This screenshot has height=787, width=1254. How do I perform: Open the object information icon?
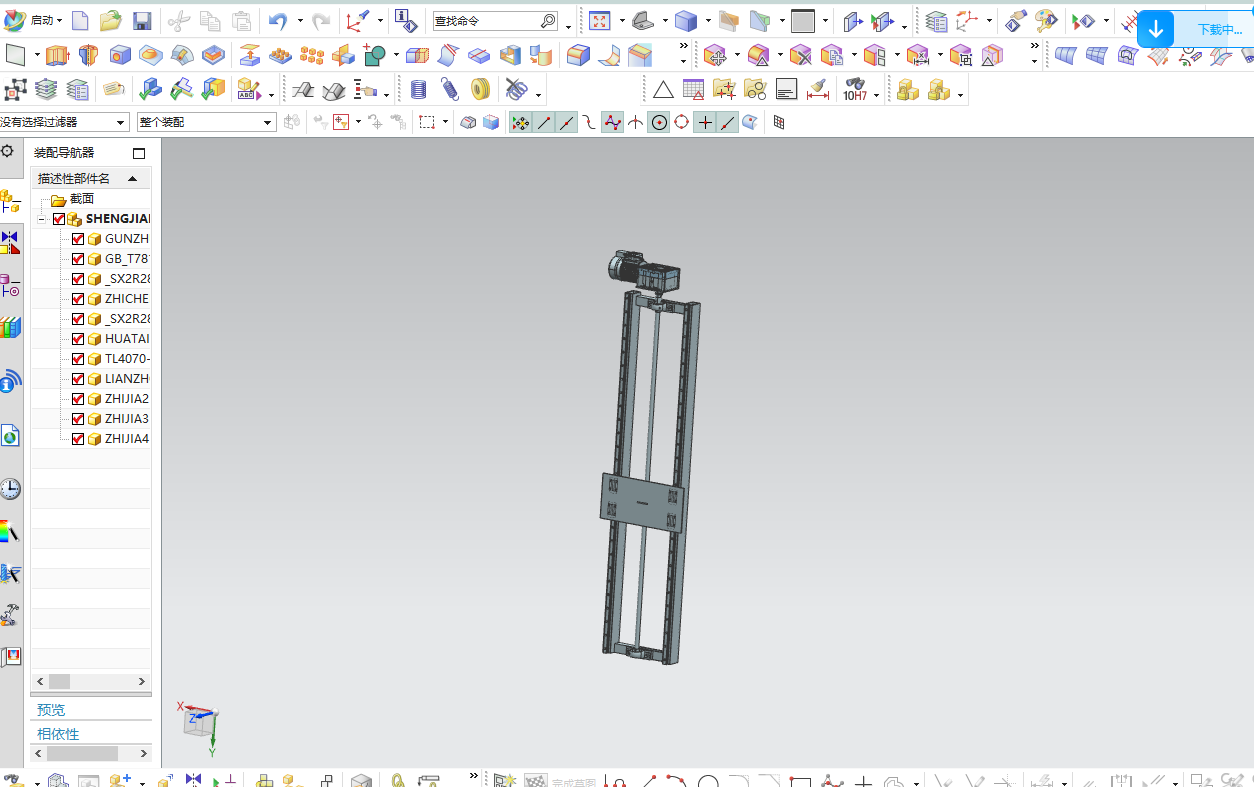click(405, 20)
